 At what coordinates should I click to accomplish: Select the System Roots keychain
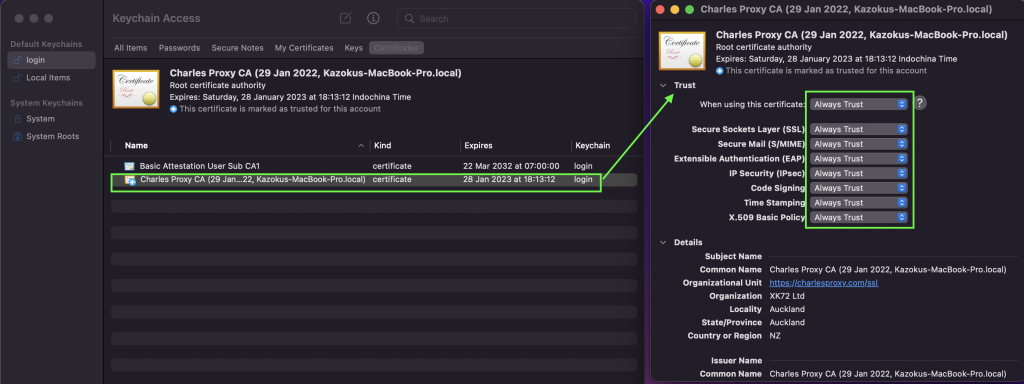52,136
